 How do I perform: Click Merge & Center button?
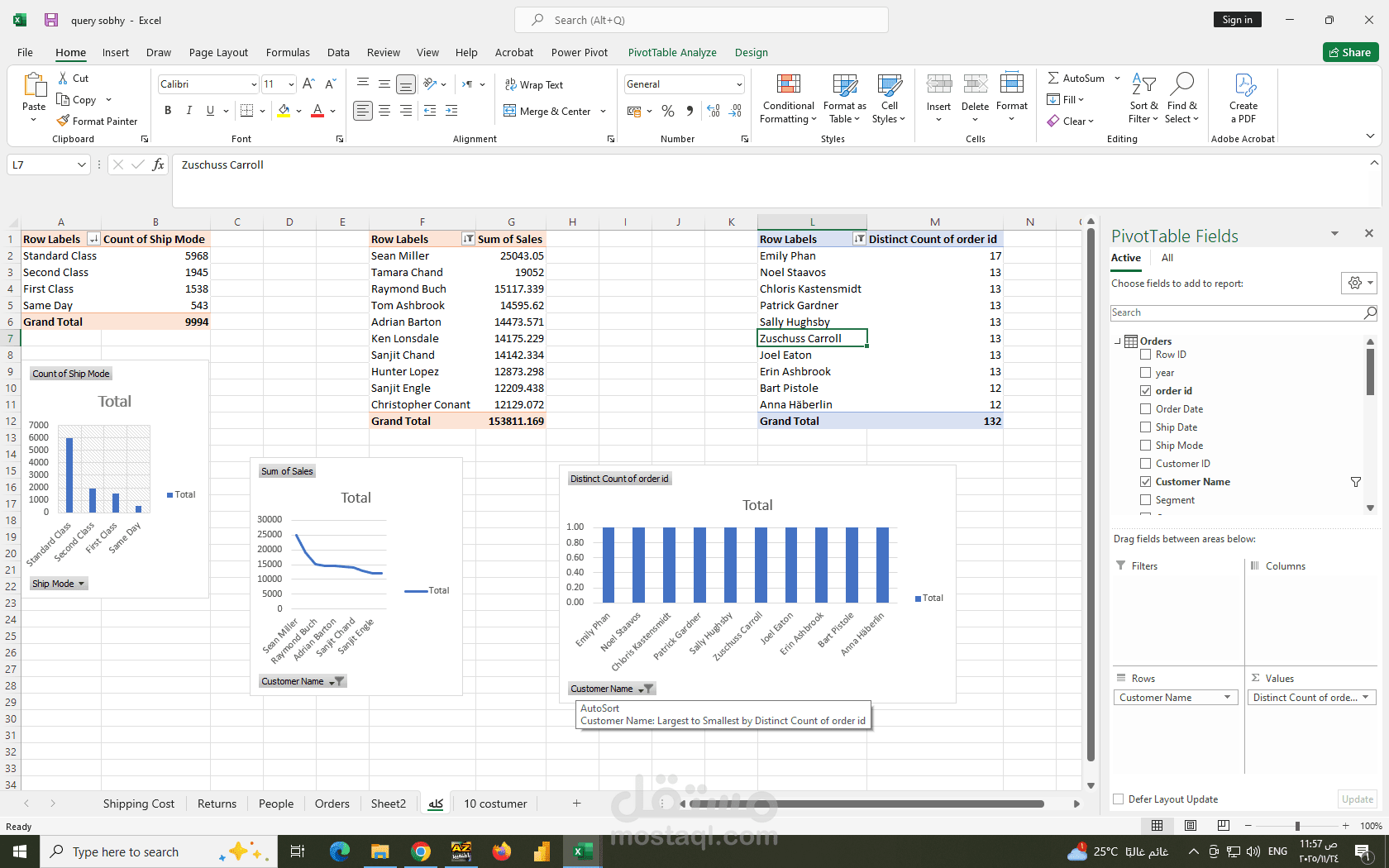[547, 111]
